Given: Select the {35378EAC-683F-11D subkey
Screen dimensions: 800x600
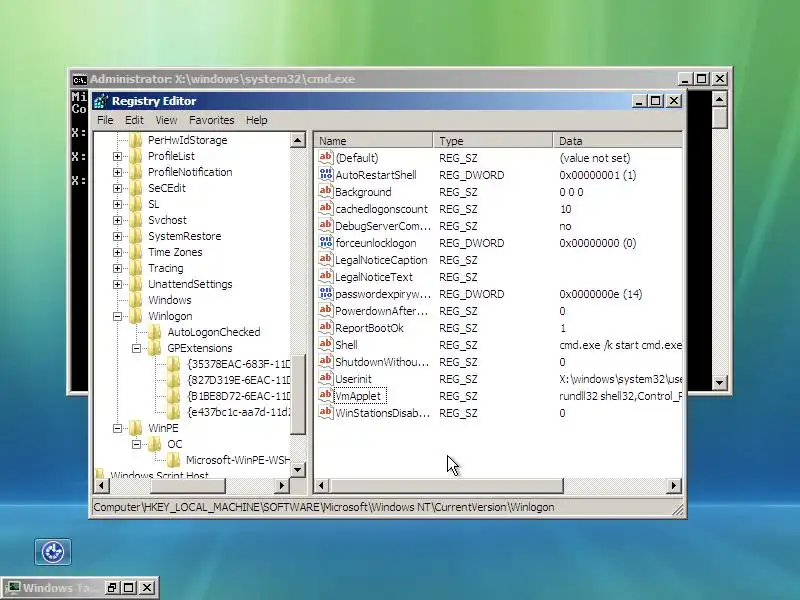Looking at the screenshot, I should [x=238, y=364].
